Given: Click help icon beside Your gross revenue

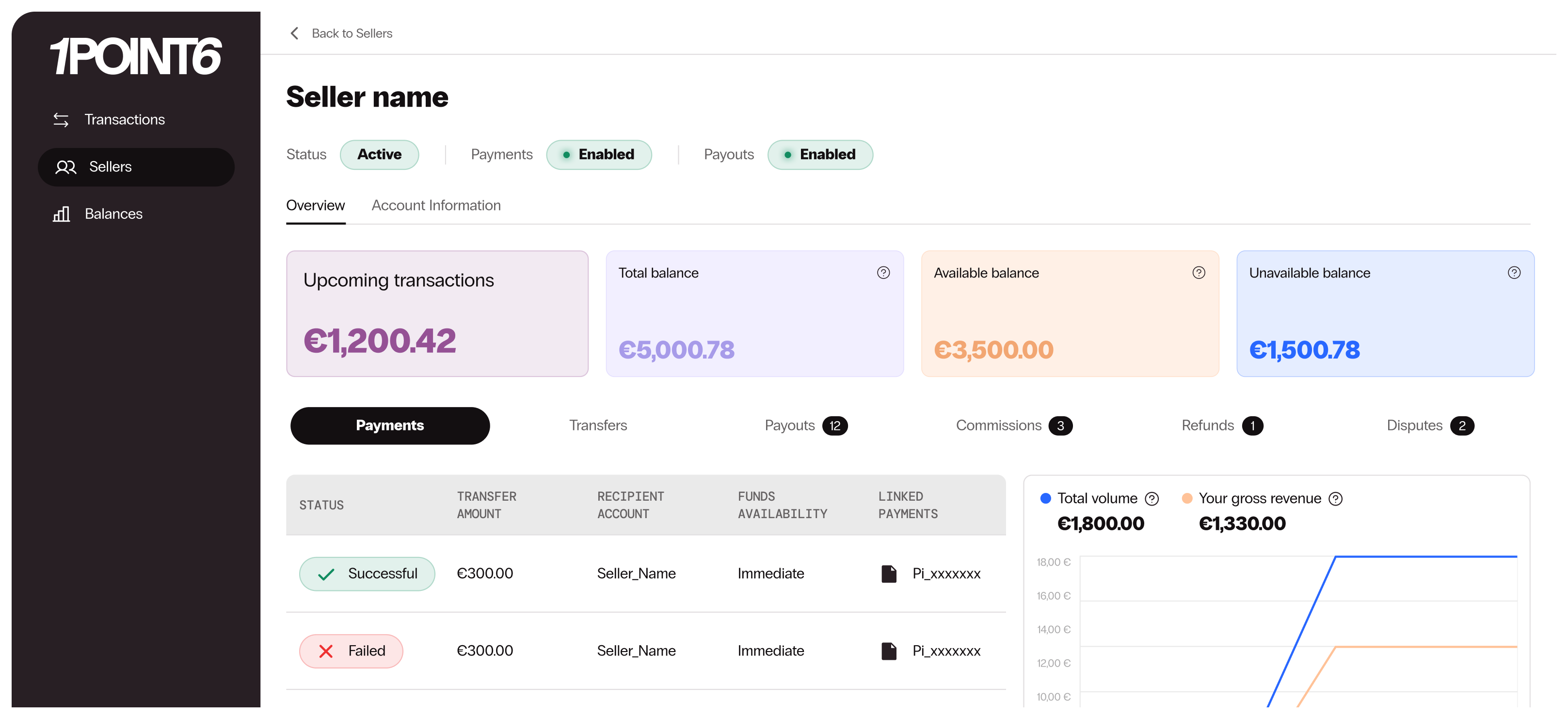Looking at the screenshot, I should coord(1335,499).
